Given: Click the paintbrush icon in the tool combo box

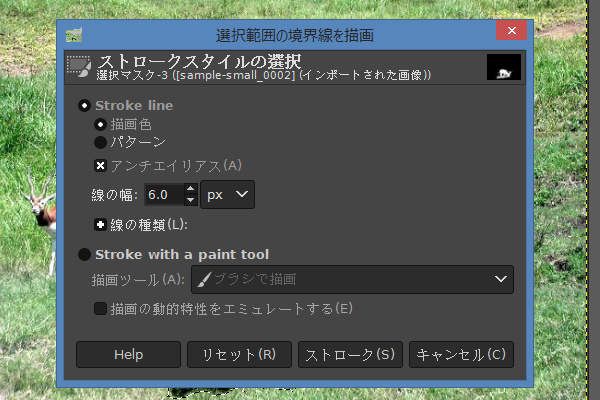Looking at the screenshot, I should click(x=203, y=280).
